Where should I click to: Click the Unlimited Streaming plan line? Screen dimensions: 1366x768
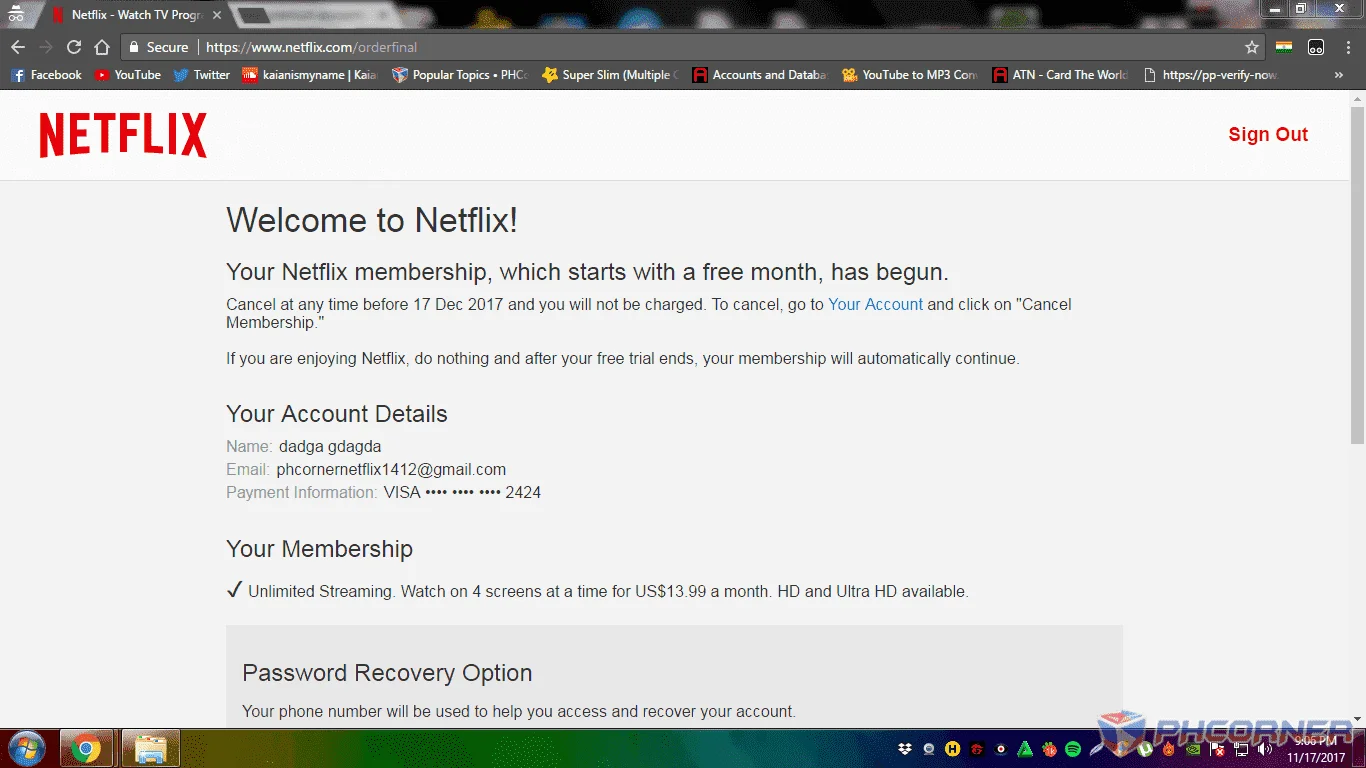point(597,591)
